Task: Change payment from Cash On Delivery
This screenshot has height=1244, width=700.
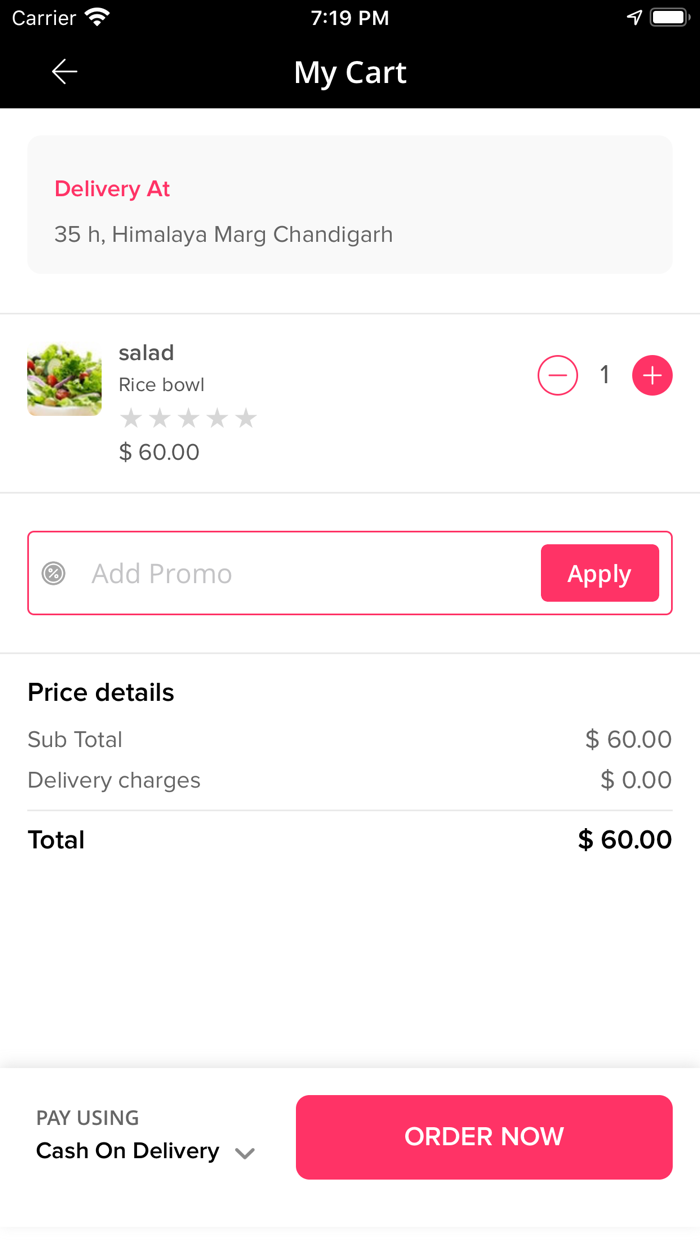Action: pyautogui.click(x=128, y=1151)
